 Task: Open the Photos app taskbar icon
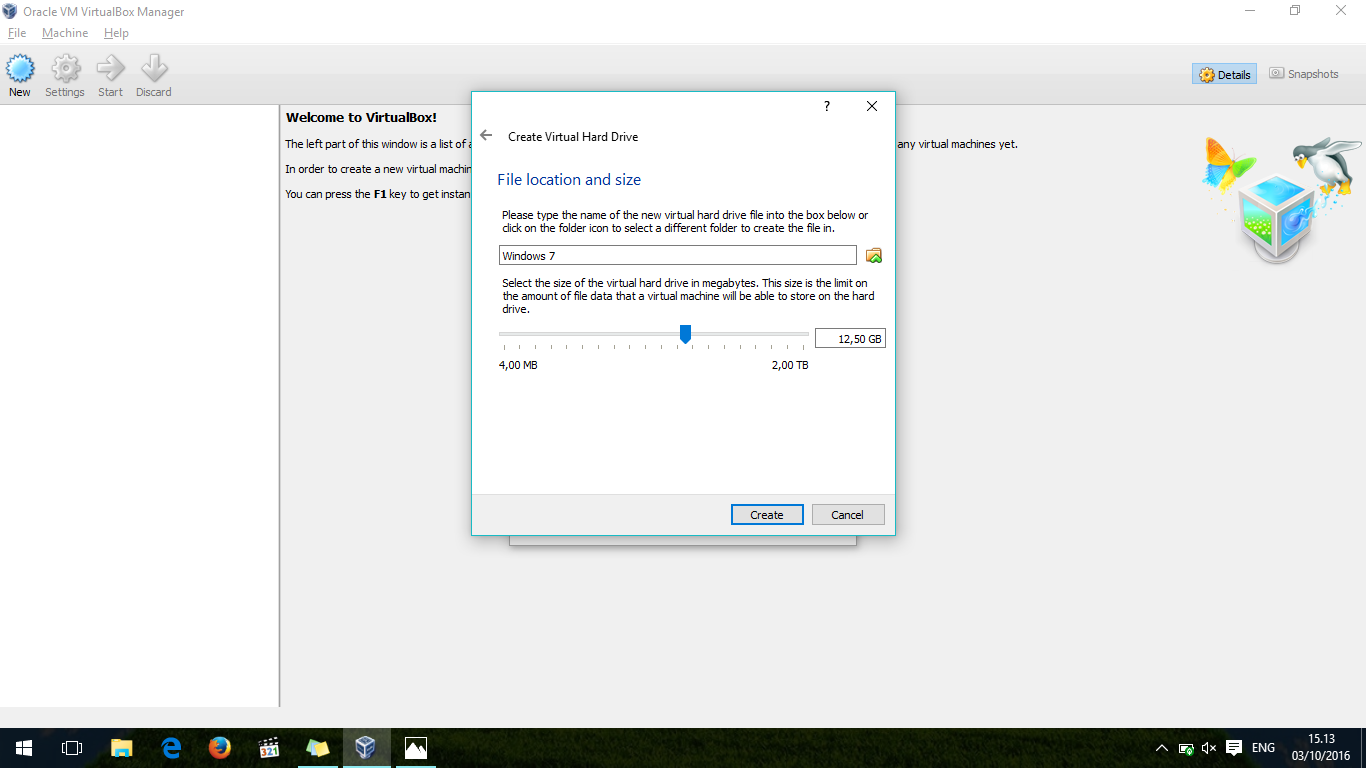click(x=415, y=748)
